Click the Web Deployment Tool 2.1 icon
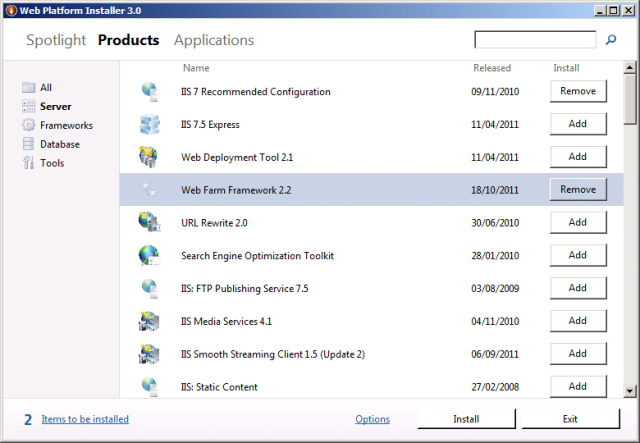640x443 pixels. tap(150, 157)
